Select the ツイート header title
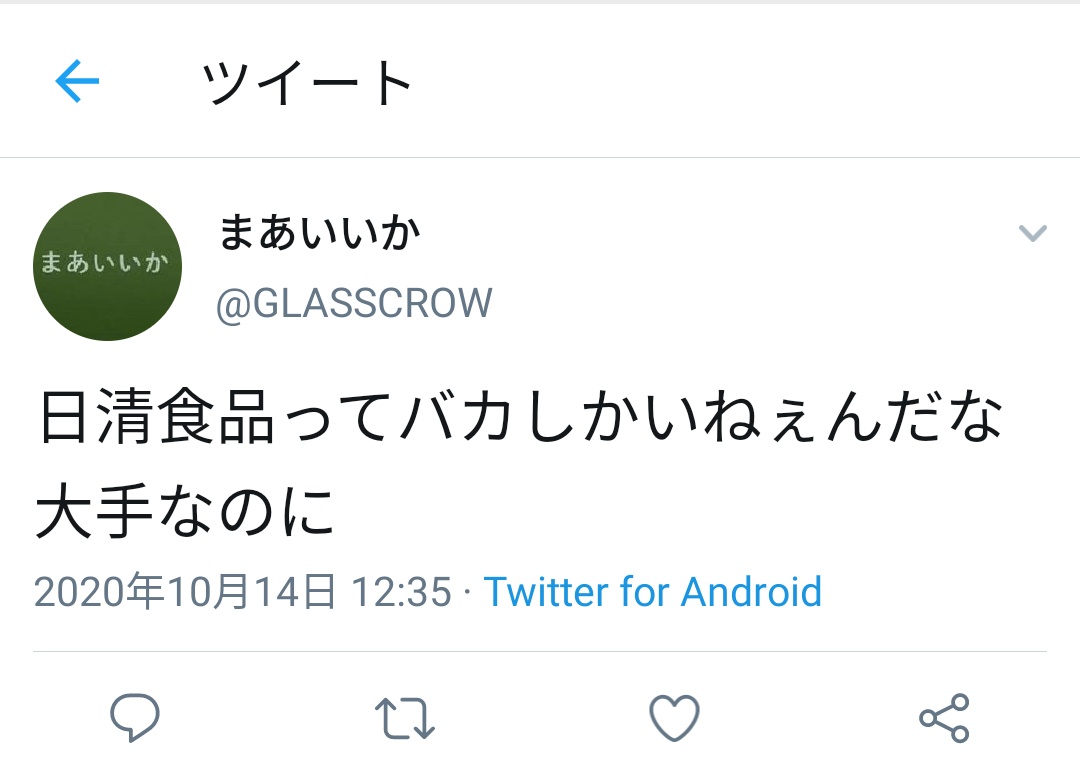 [307, 82]
